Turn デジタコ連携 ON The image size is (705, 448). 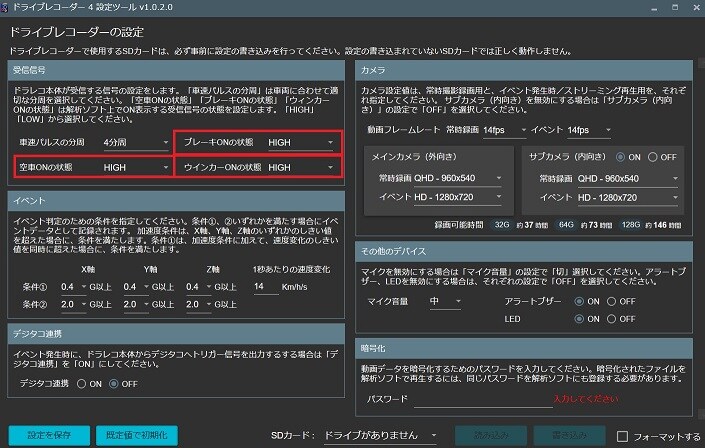(x=81, y=384)
